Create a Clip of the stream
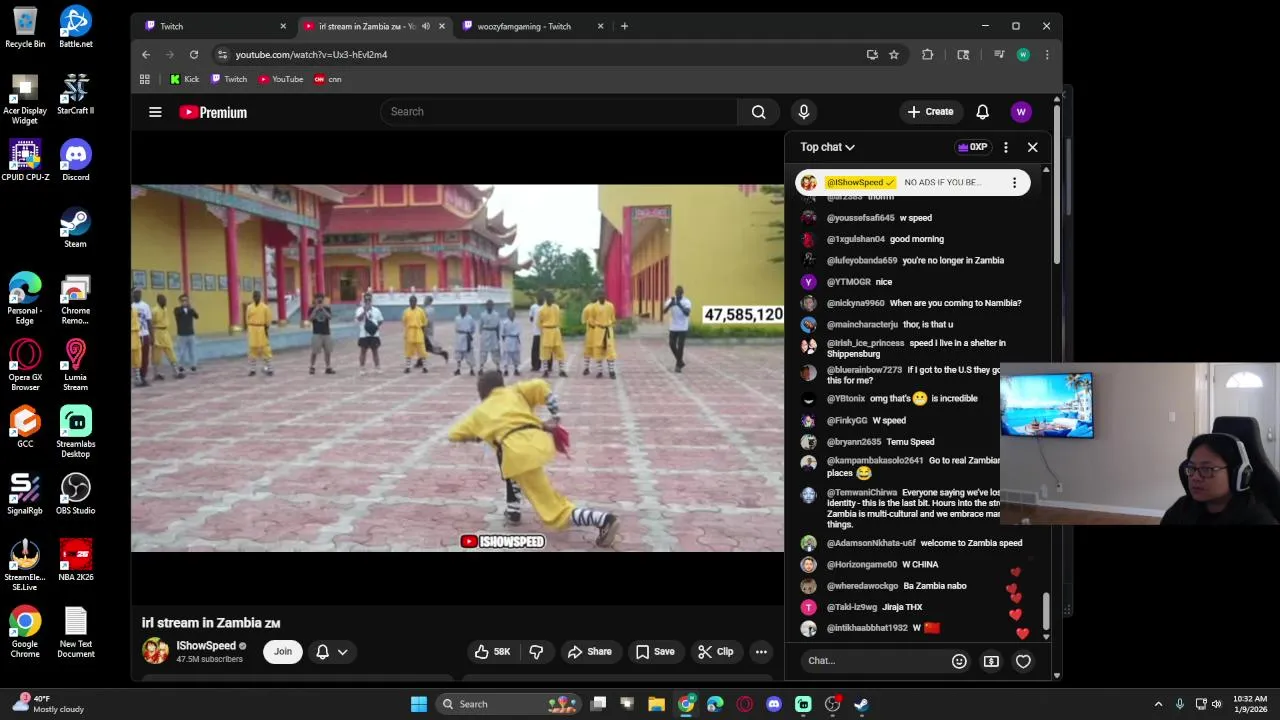The width and height of the screenshot is (1280, 720). 715,652
